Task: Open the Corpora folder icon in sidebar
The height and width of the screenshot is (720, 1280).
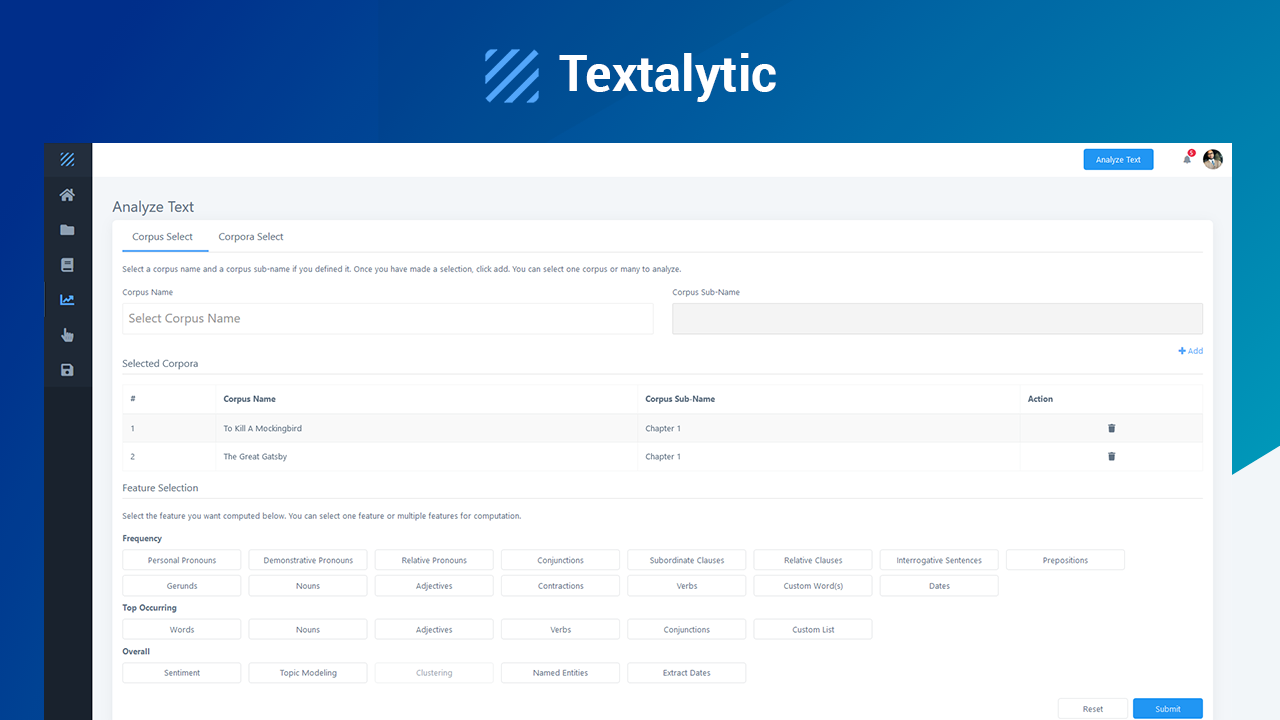Action: tap(67, 229)
